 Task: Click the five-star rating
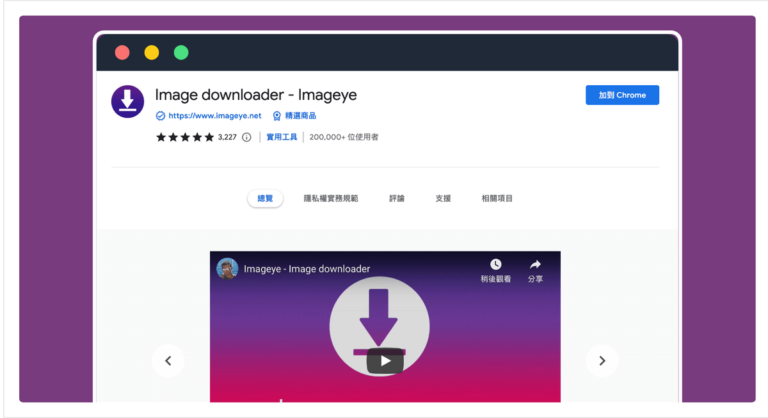point(185,137)
